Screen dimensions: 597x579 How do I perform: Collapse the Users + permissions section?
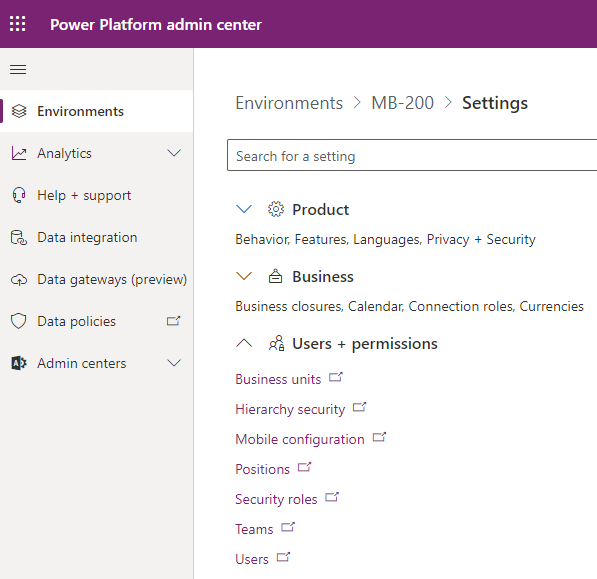click(244, 343)
